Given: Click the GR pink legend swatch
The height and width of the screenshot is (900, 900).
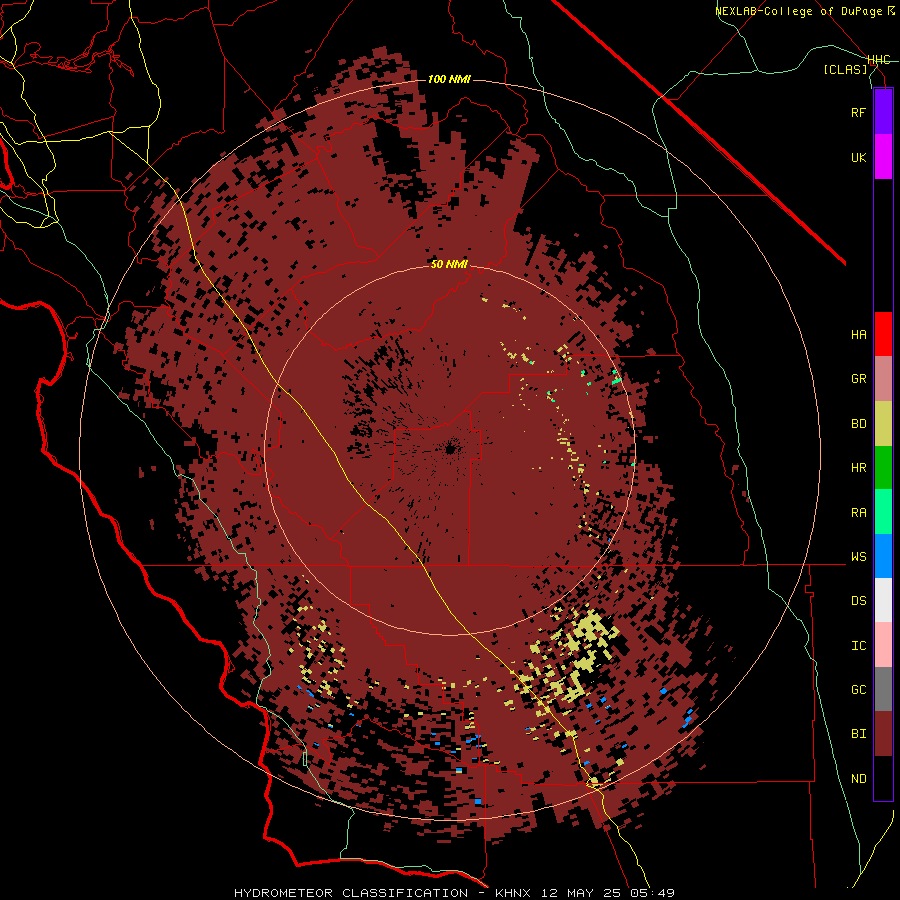Looking at the screenshot, I should (x=883, y=379).
